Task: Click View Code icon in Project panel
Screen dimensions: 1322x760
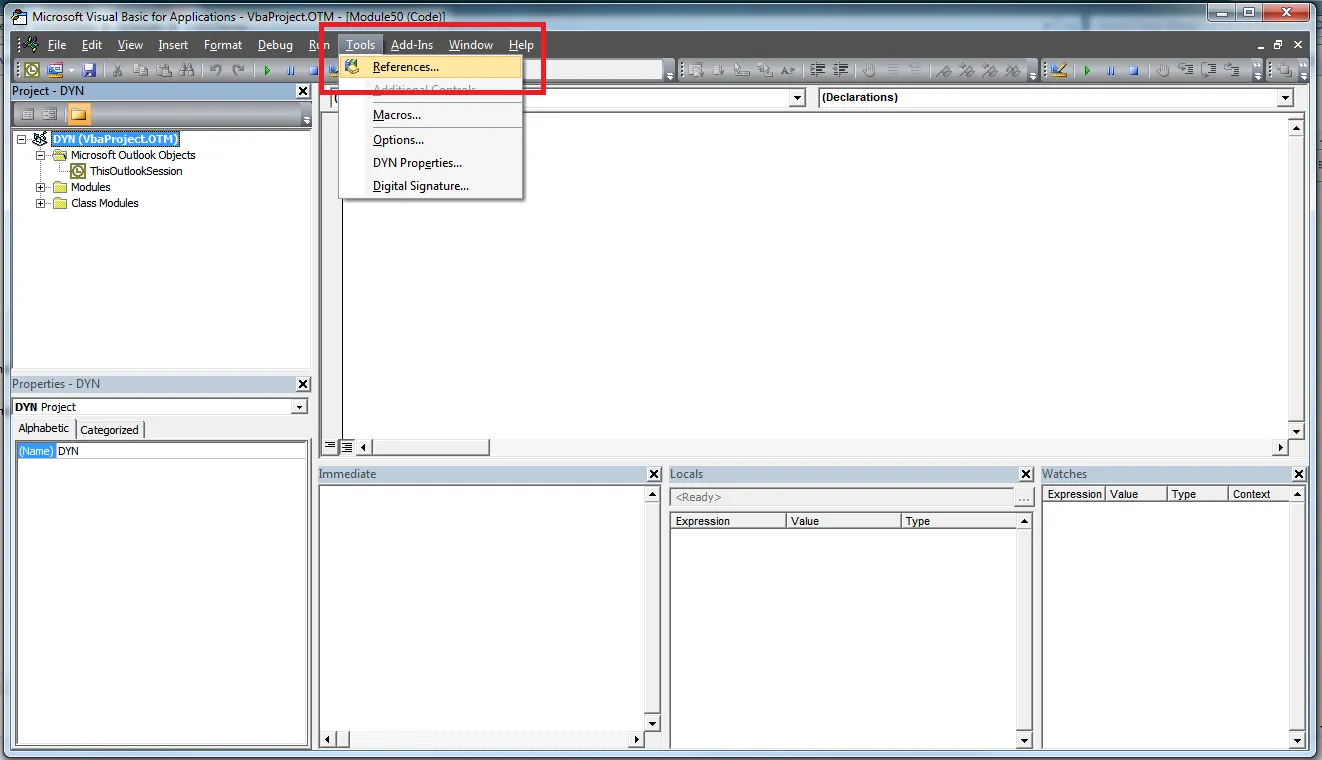Action: pyautogui.click(x=27, y=114)
